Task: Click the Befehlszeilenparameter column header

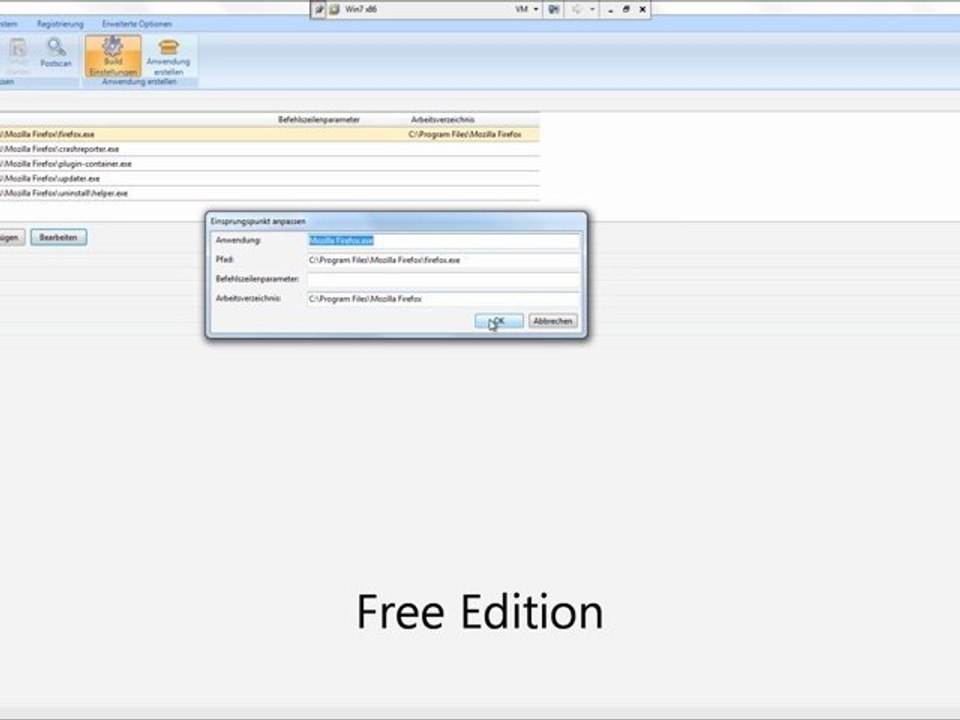Action: pos(319,119)
